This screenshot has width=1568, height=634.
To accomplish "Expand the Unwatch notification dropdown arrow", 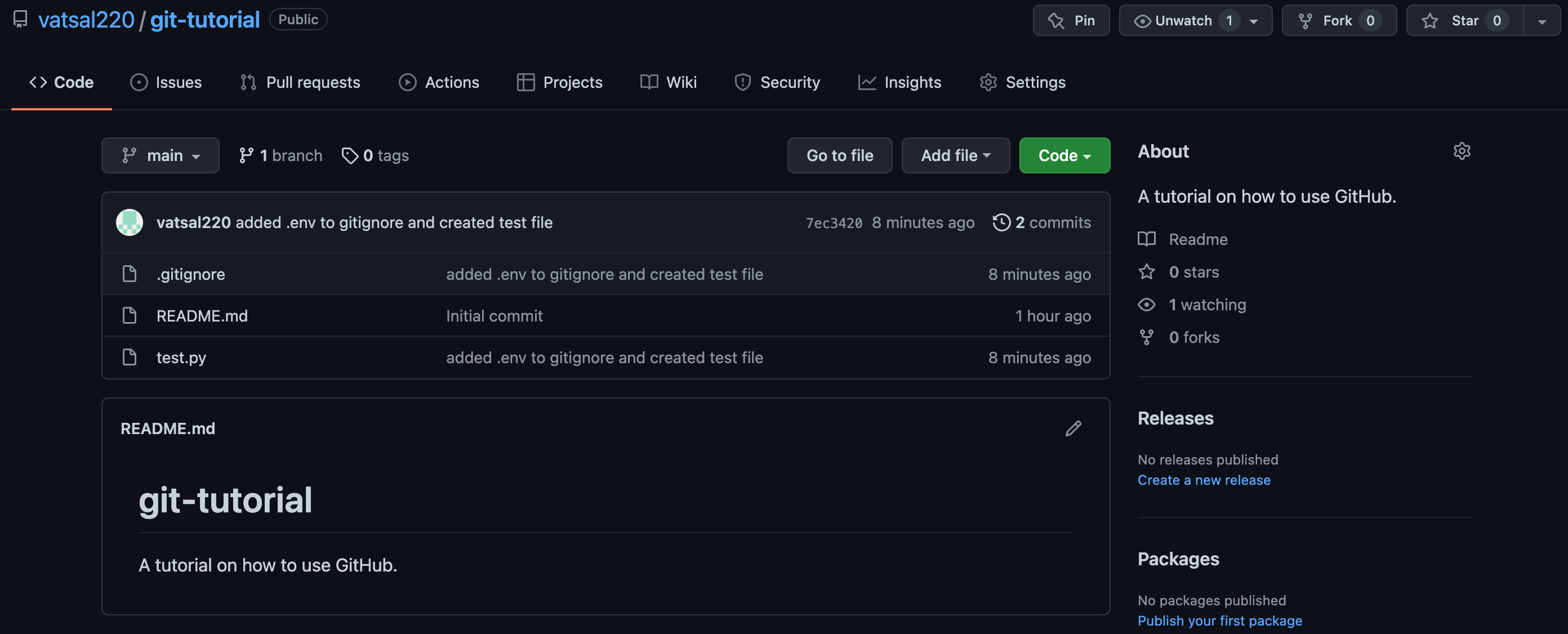I will click(1254, 21).
